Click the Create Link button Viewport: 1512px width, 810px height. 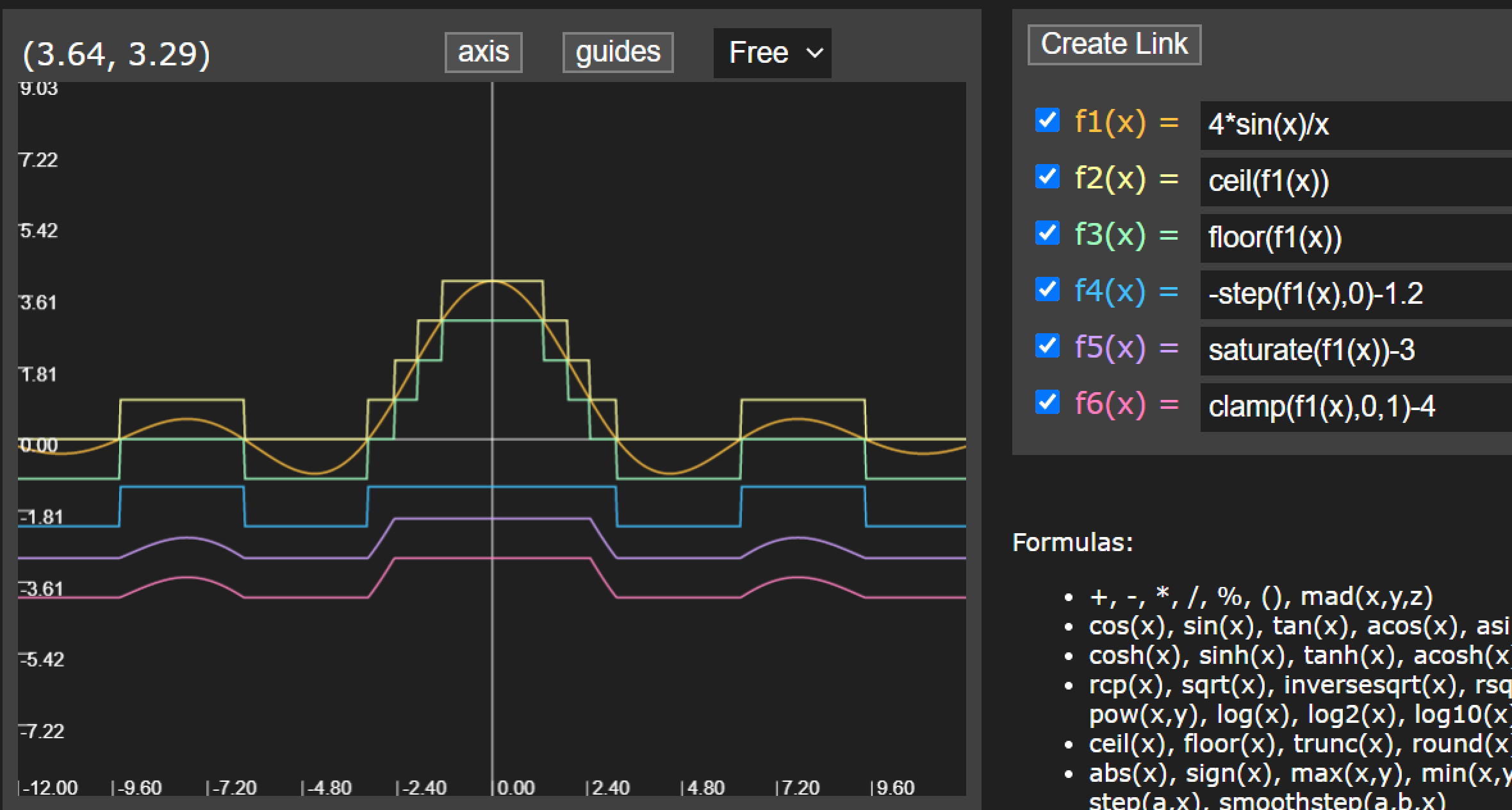point(1114,44)
